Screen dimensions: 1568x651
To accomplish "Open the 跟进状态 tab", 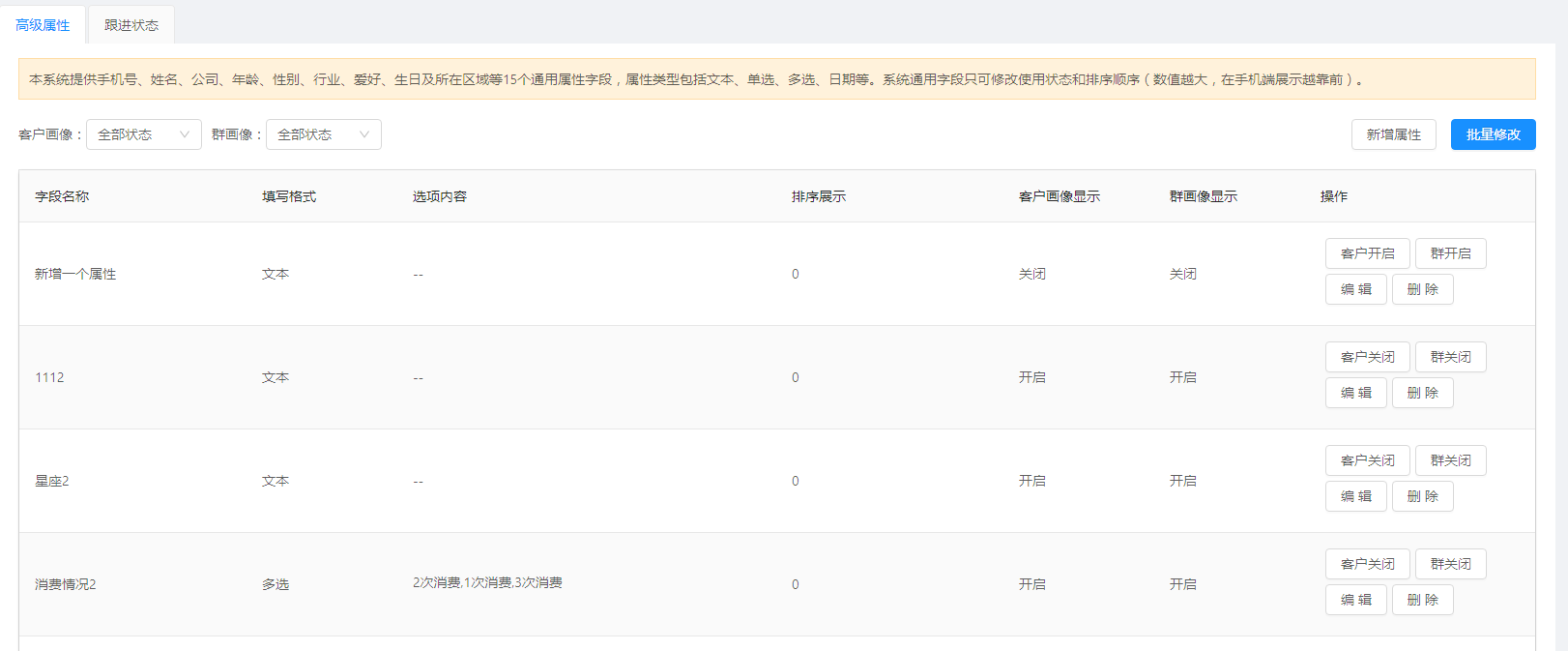I will point(131,25).
